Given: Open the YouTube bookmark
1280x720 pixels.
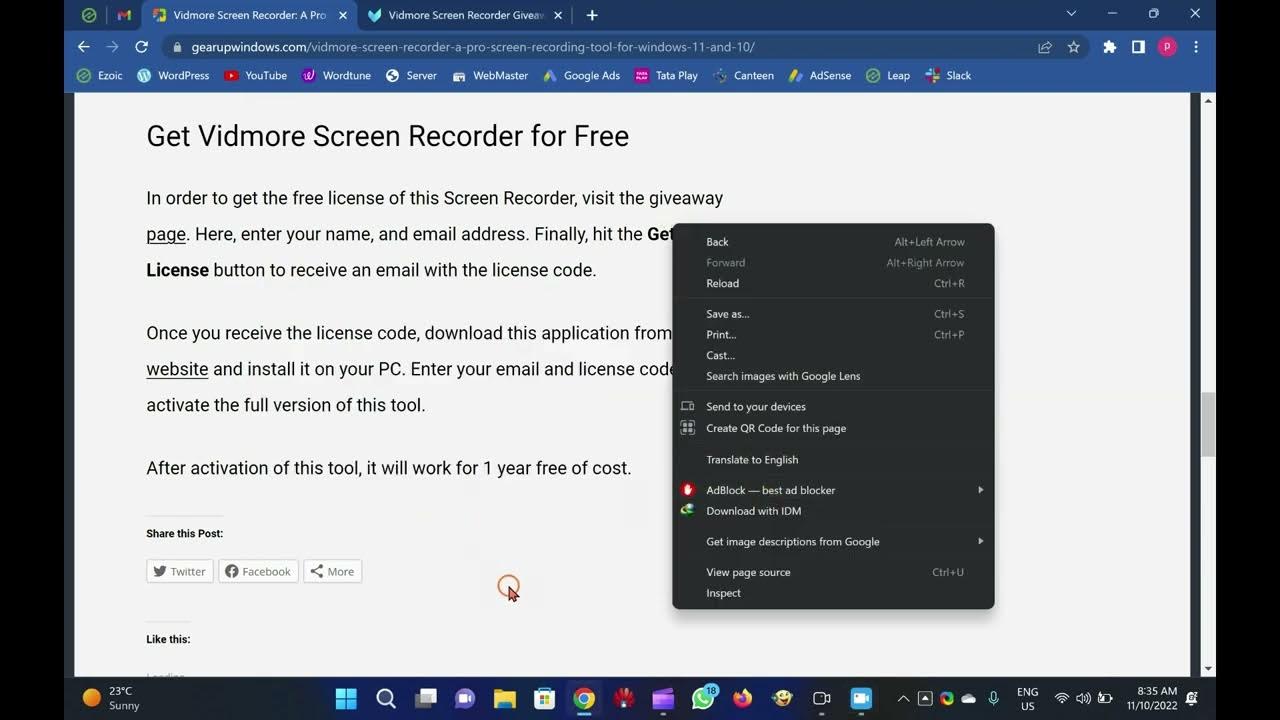Looking at the screenshot, I should pos(256,76).
